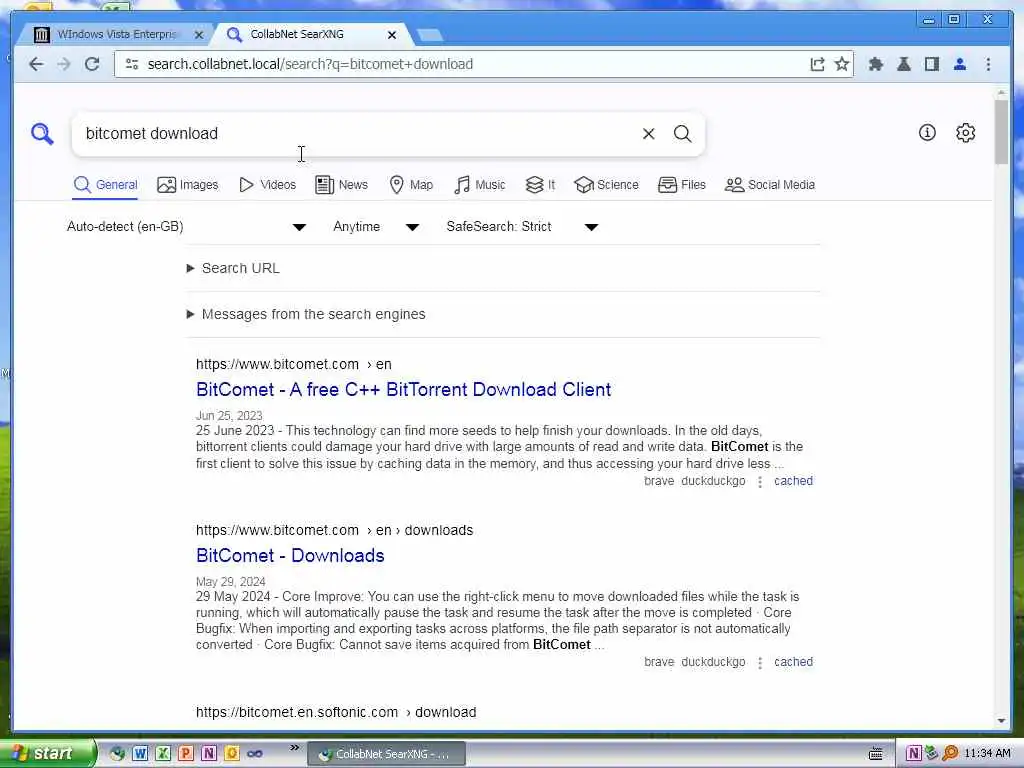The image size is (1024, 768).
Task: Click the bitcomet.en.softonic.com result URL
Action: tap(336, 712)
